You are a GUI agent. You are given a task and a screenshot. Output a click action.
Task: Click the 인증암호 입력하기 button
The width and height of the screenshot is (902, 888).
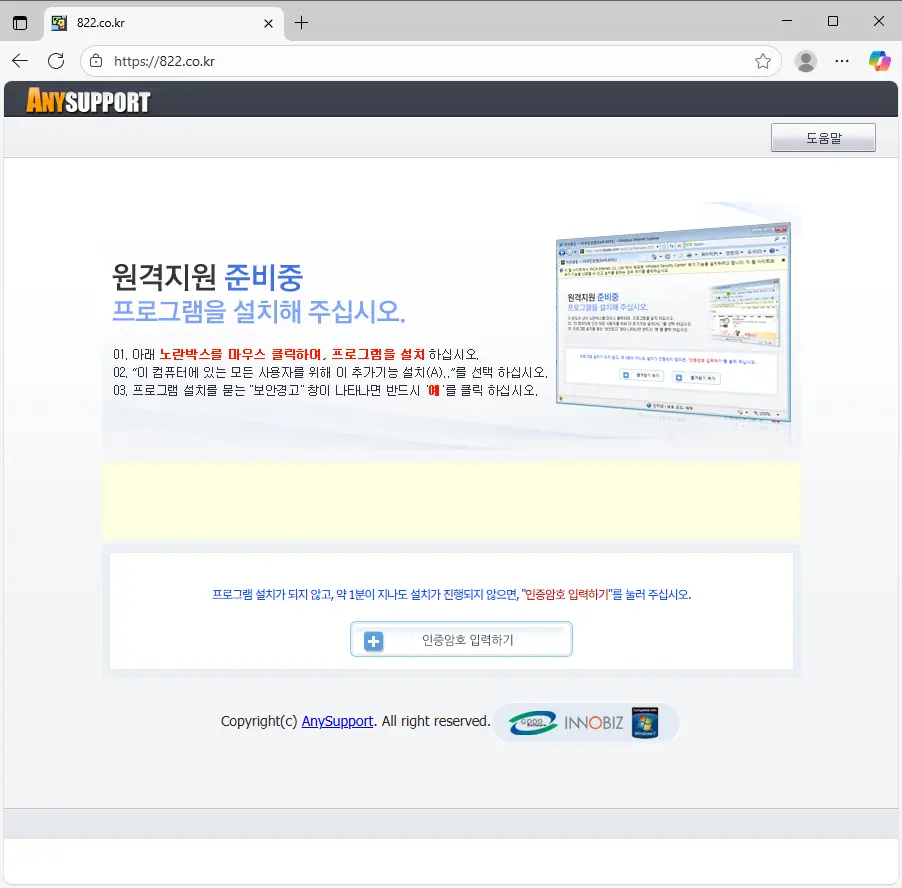(461, 640)
